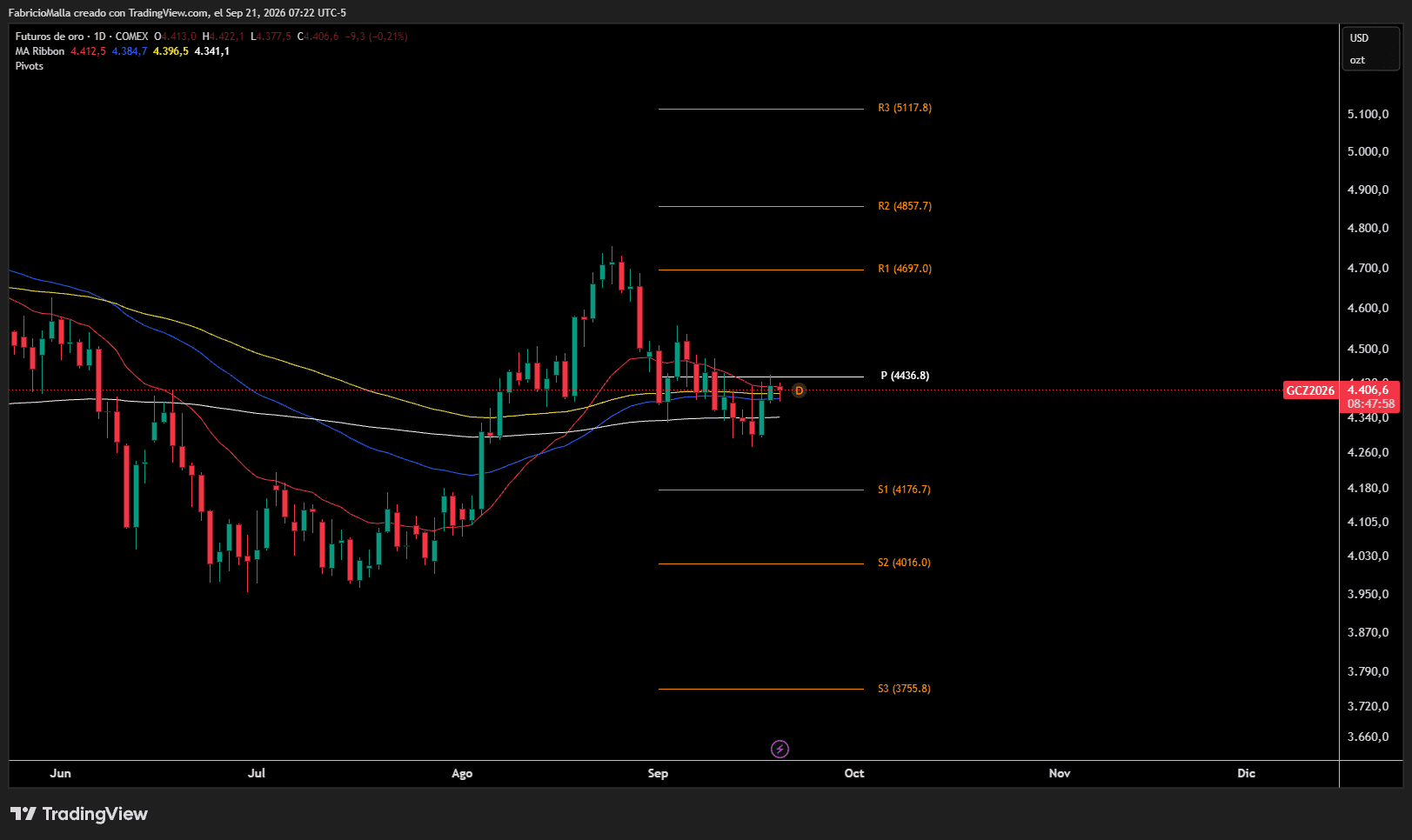The width and height of the screenshot is (1412, 840).
Task: Click the Futuros de oro symbol title
Action: [50, 37]
